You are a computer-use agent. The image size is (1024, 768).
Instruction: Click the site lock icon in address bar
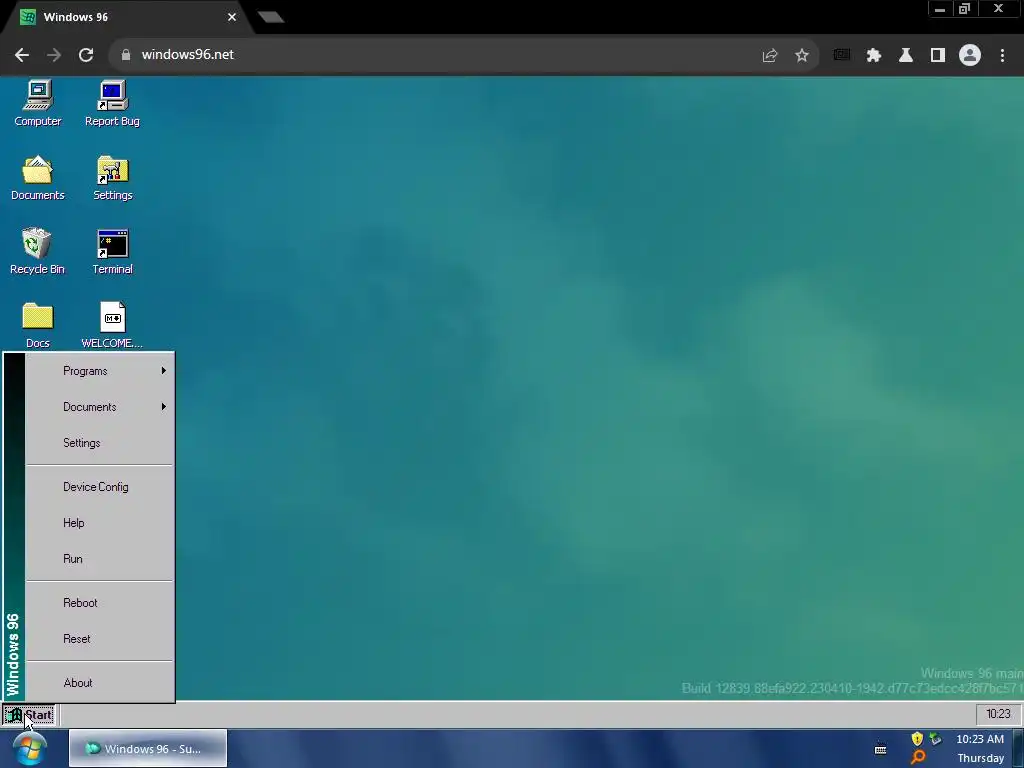[x=126, y=55]
